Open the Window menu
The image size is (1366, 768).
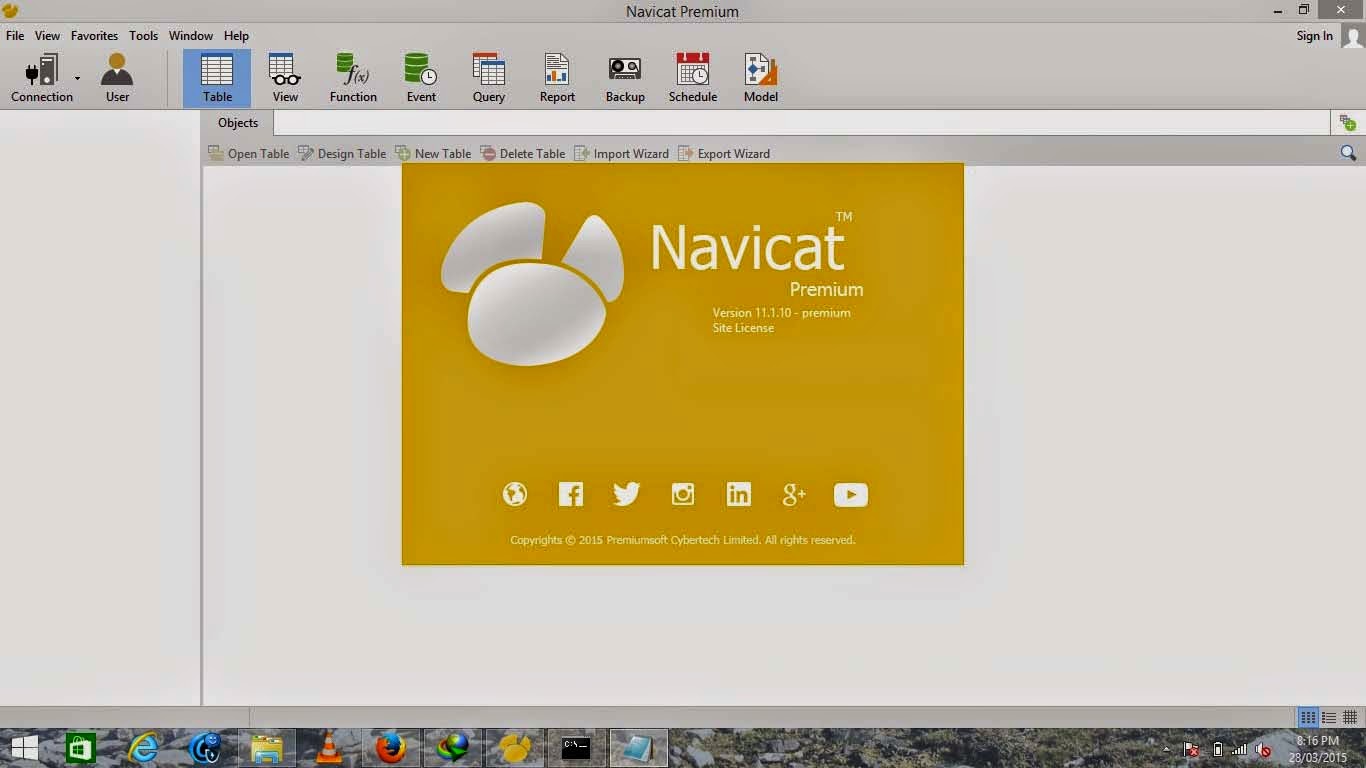click(191, 36)
